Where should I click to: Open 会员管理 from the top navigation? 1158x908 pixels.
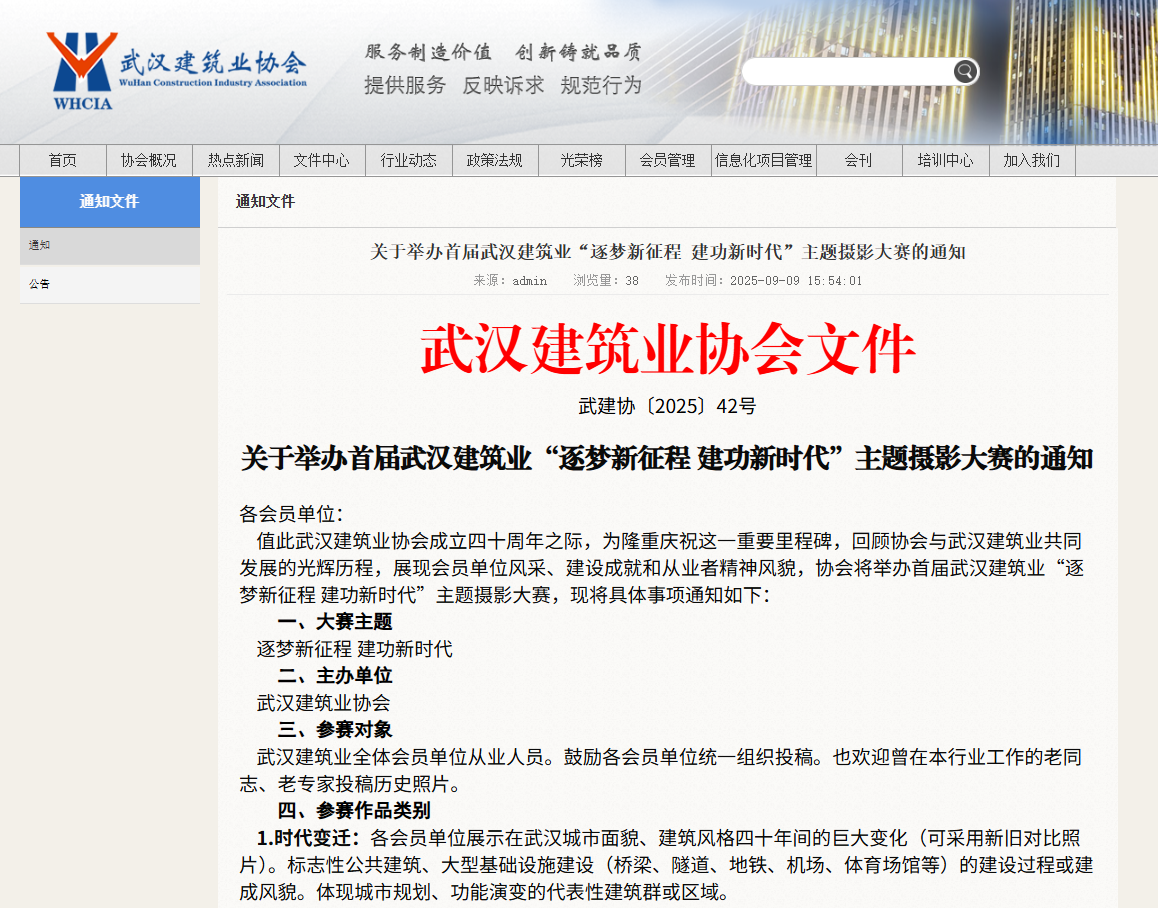(x=668, y=161)
